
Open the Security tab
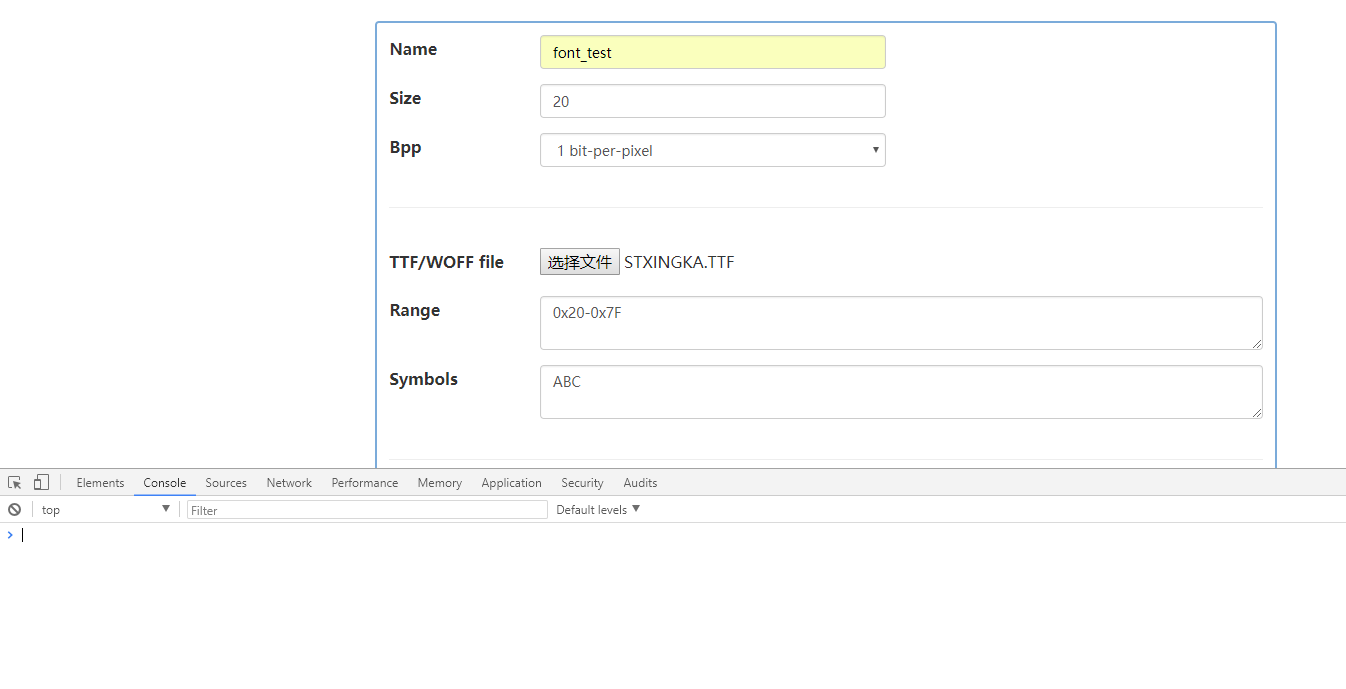pyautogui.click(x=582, y=482)
